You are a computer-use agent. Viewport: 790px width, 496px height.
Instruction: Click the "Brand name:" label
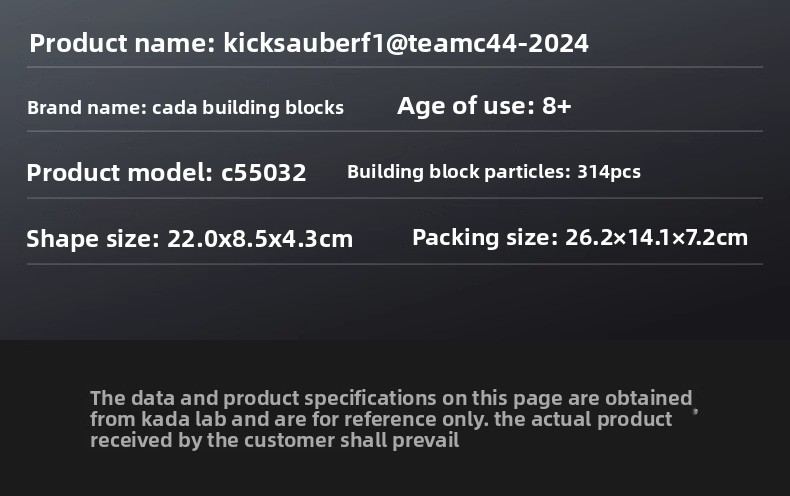[86, 107]
